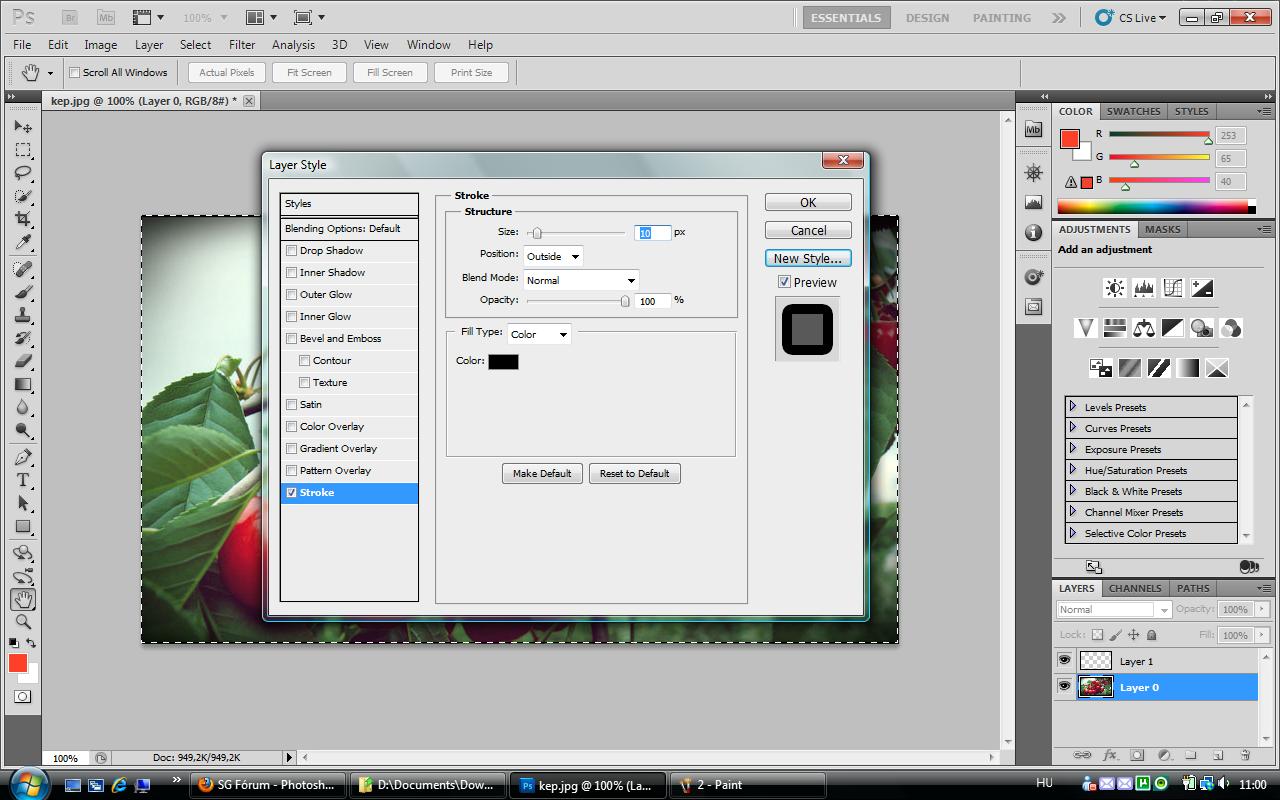
Task: Open the Filter menu
Action: 242,45
